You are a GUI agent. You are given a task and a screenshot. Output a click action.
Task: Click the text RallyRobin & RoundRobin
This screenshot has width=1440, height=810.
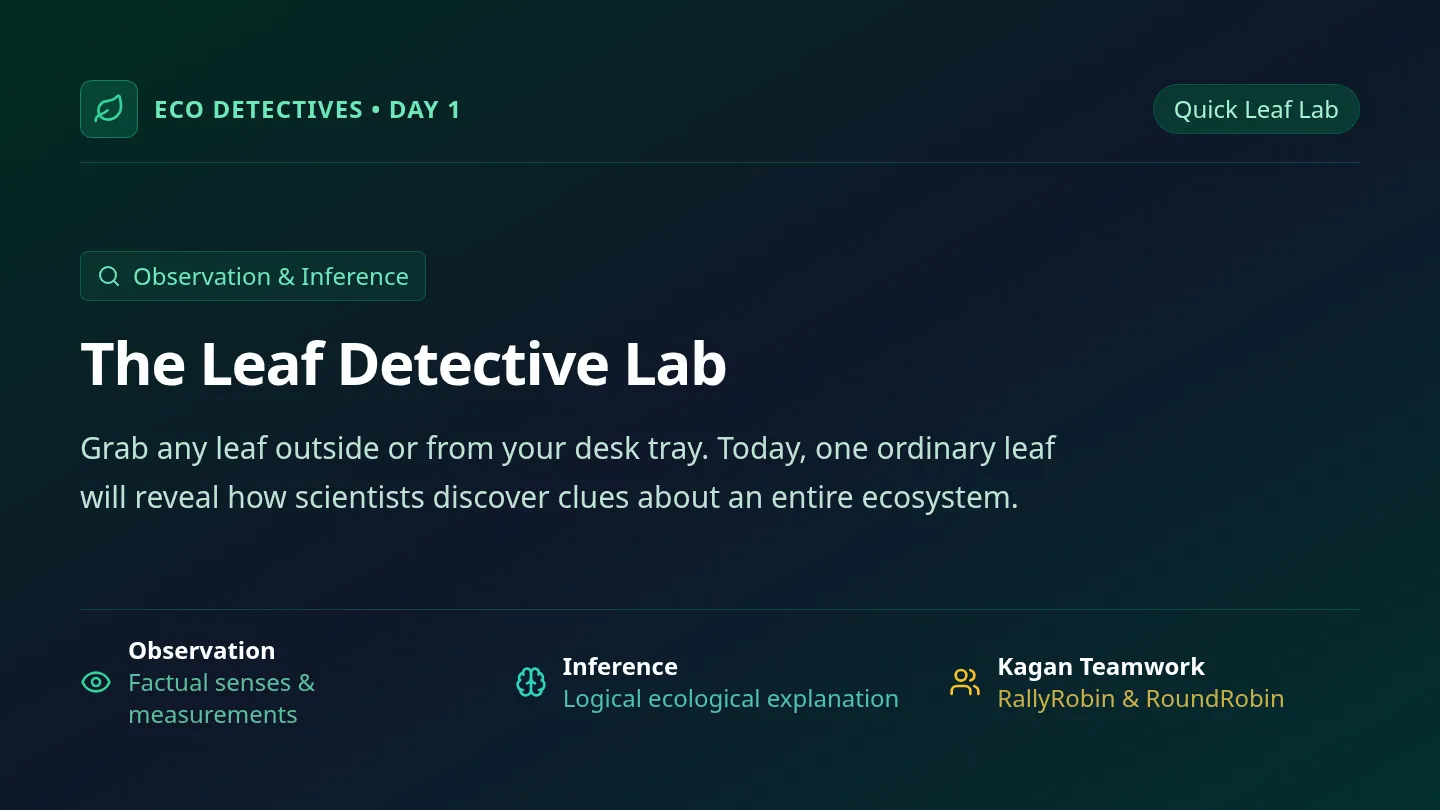click(x=1141, y=698)
